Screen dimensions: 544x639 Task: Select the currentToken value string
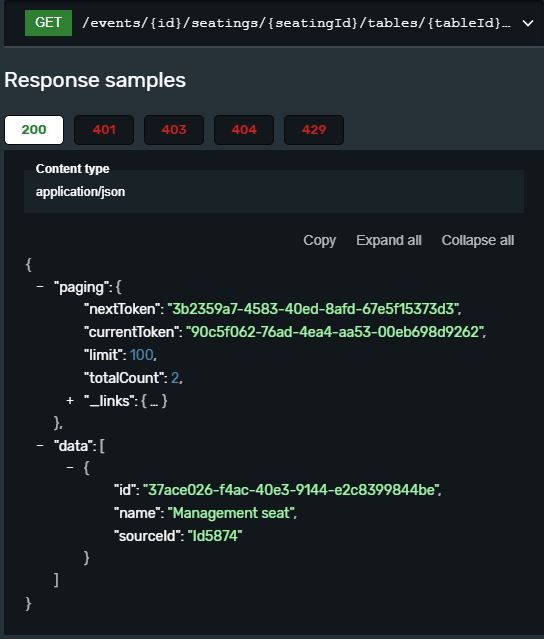pos(335,332)
